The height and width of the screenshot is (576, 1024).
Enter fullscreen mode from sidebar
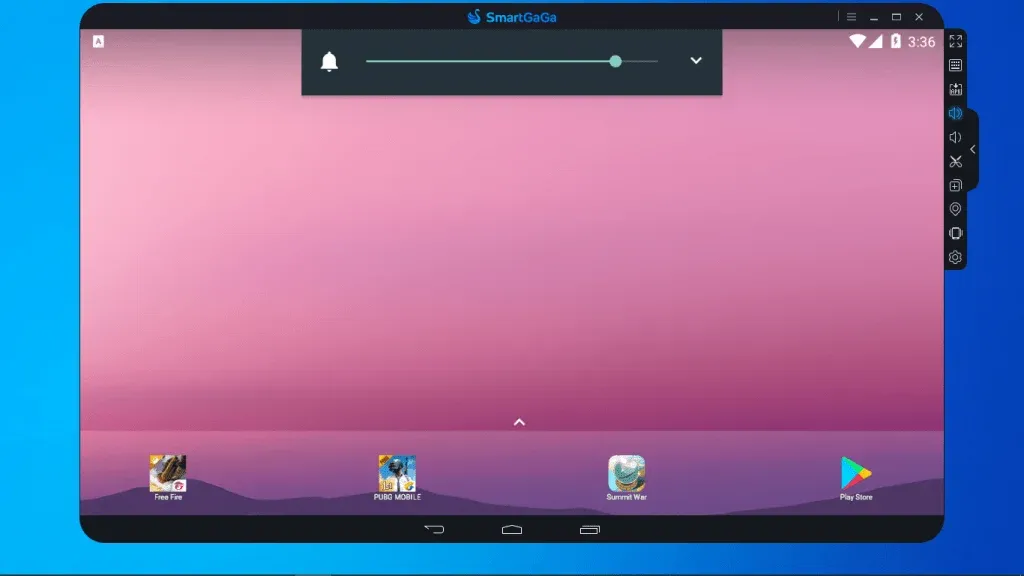click(955, 41)
